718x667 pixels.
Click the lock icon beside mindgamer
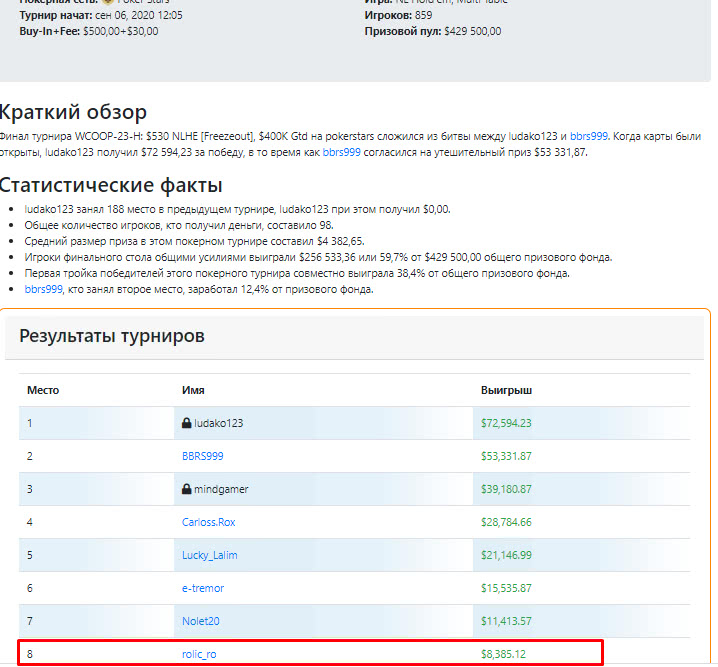[187, 489]
